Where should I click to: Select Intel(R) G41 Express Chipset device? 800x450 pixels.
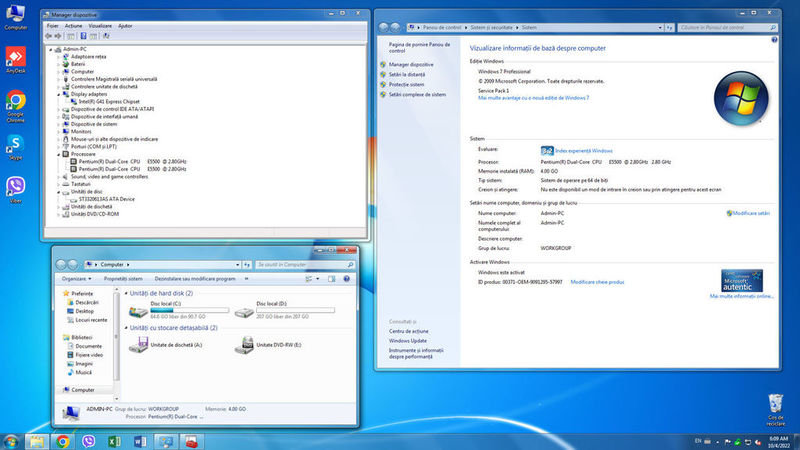[109, 102]
